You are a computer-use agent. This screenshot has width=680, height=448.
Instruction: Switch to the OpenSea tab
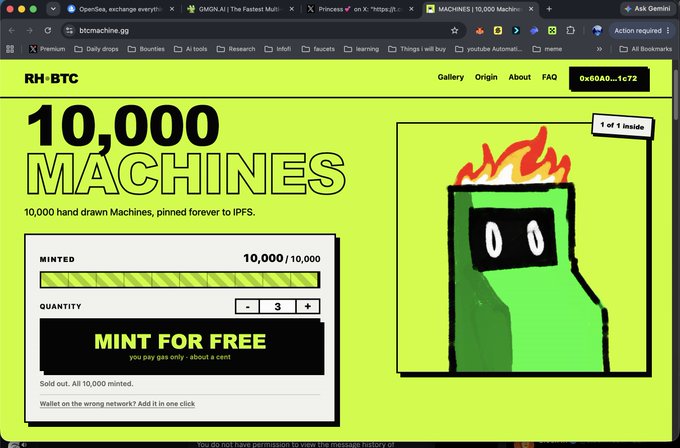click(x=121, y=9)
